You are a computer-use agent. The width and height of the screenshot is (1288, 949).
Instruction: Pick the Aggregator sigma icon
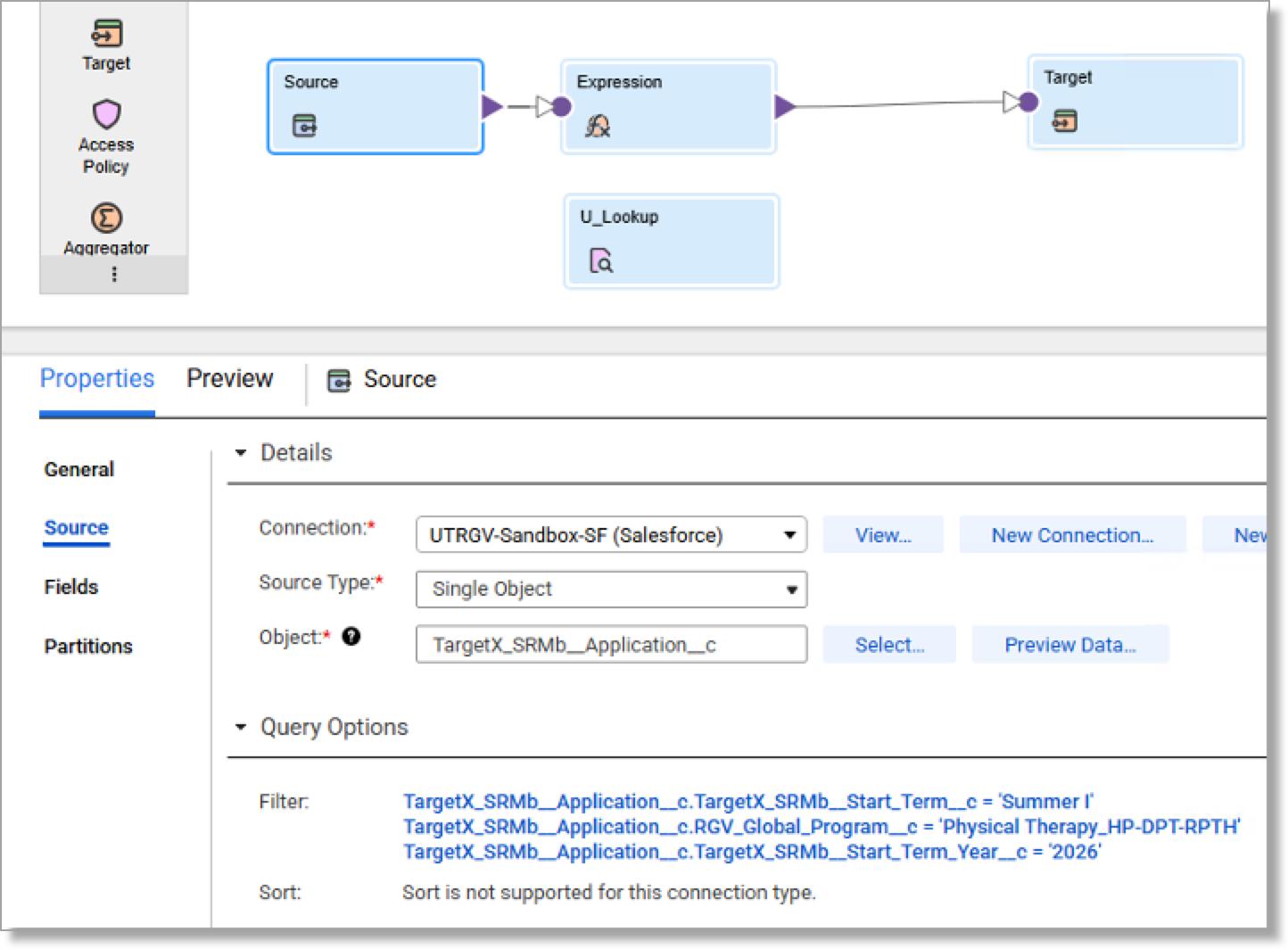[106, 218]
